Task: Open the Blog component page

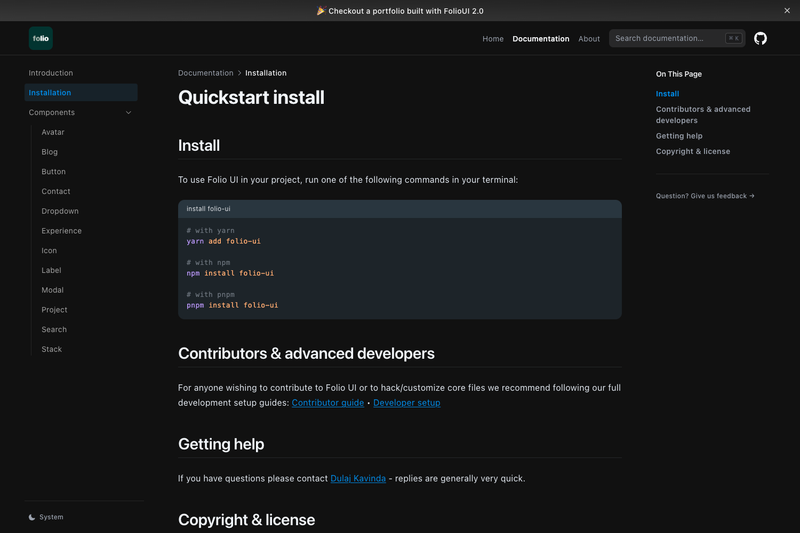Action: [x=49, y=152]
